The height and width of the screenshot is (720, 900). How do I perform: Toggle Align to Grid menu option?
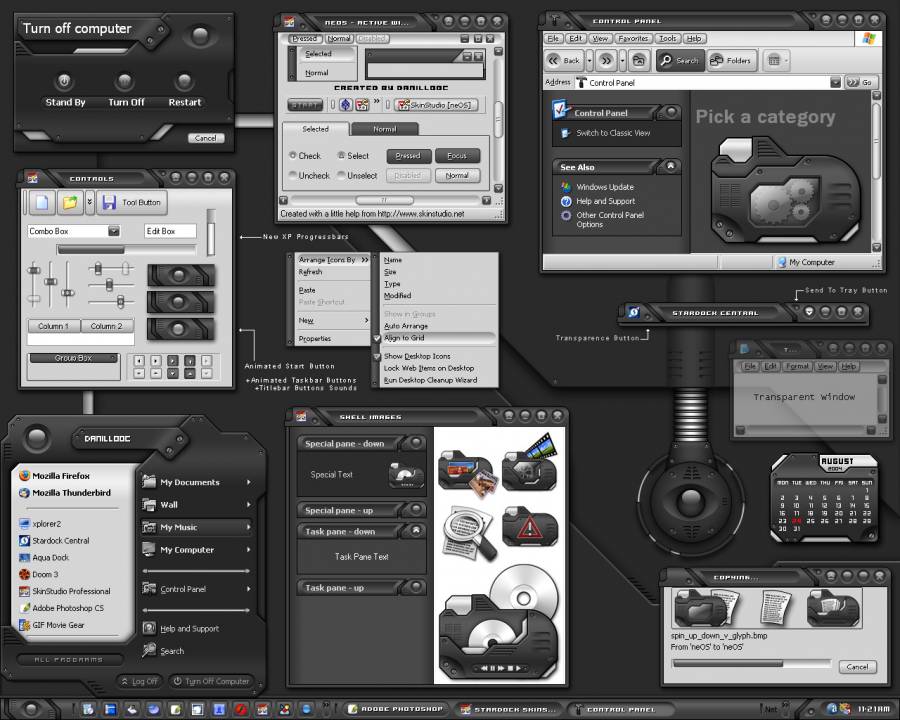[404, 338]
